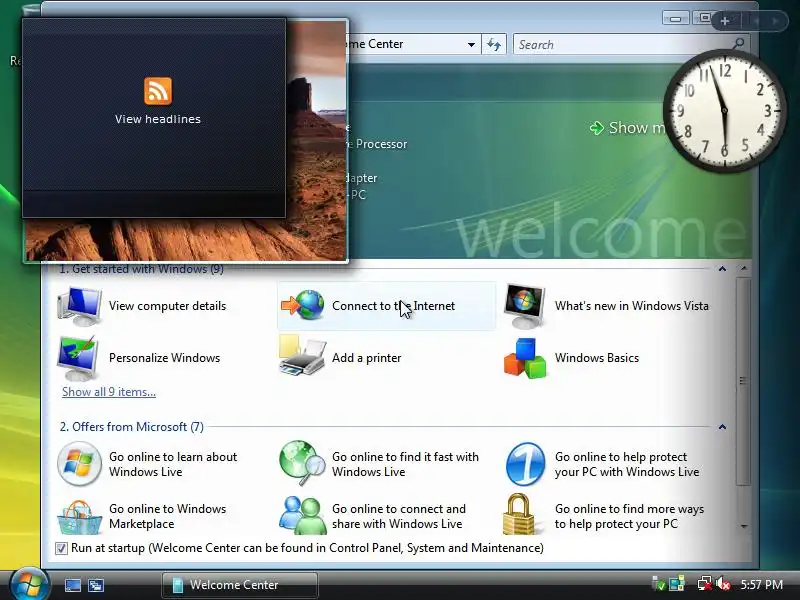Click the find it fast globe magnifier icon
The height and width of the screenshot is (600, 800).
(x=302, y=463)
